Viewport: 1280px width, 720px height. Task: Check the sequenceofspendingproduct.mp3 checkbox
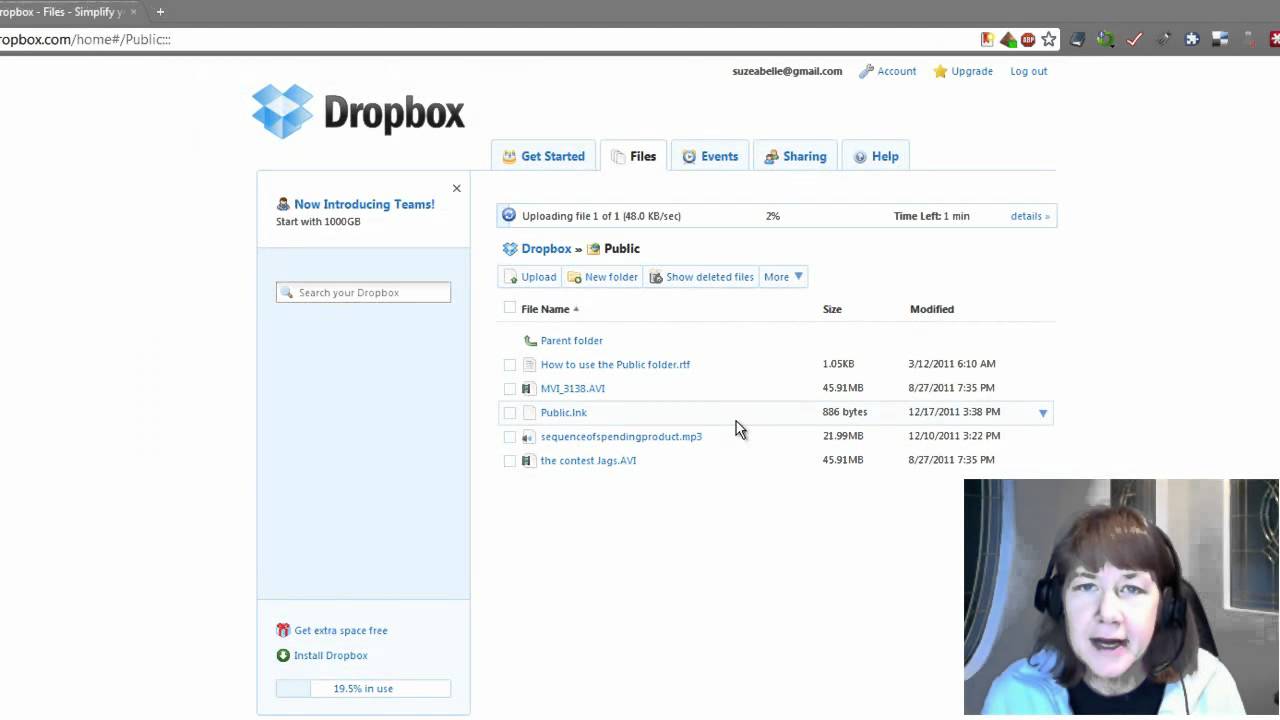[510, 436]
